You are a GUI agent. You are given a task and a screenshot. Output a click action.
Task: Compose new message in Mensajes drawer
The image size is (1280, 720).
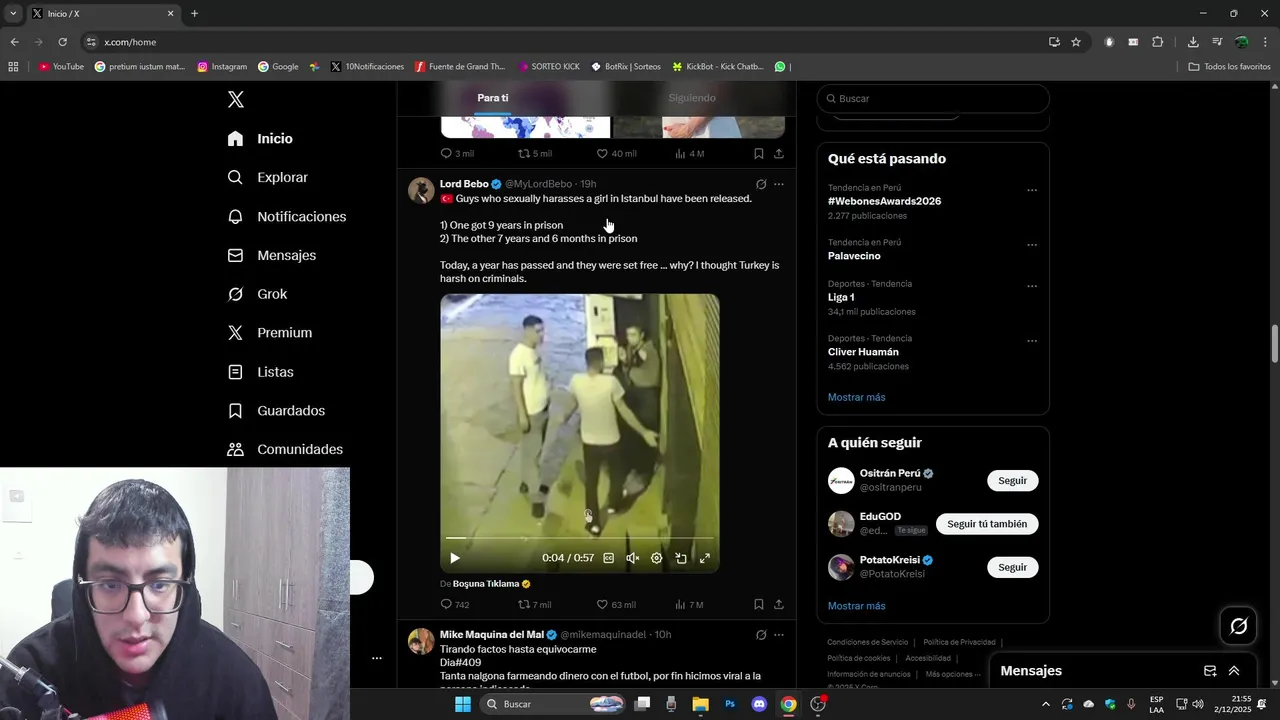(1210, 671)
